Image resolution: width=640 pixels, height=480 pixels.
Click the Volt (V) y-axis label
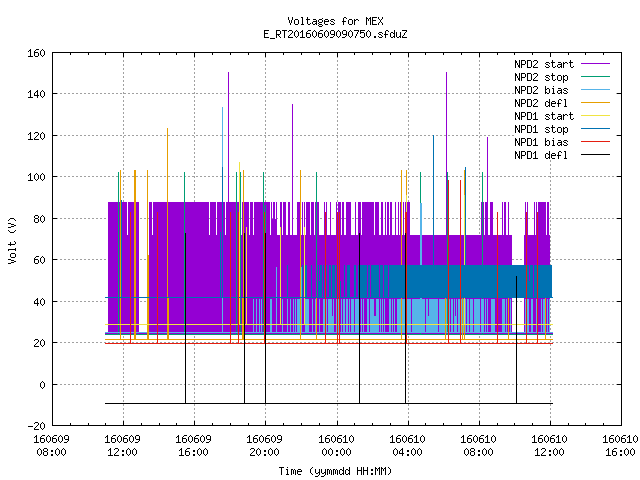[x=12, y=240]
